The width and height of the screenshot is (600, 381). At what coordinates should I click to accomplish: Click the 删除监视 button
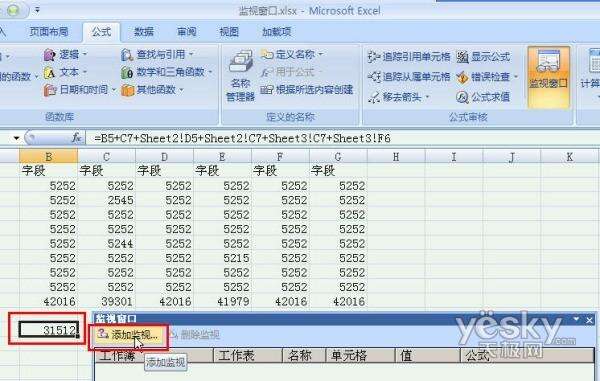tap(194, 335)
